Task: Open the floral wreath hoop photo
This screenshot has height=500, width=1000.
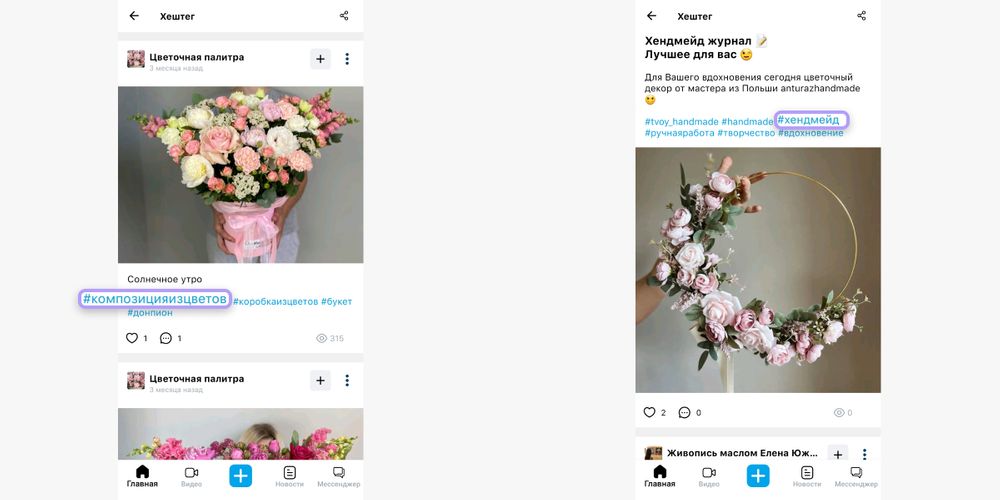Action: pyautogui.click(x=758, y=270)
